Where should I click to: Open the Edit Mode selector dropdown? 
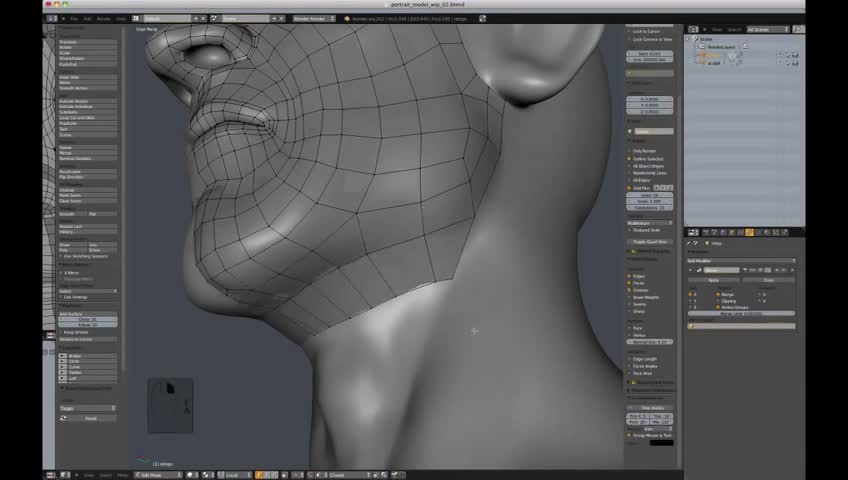[157, 475]
